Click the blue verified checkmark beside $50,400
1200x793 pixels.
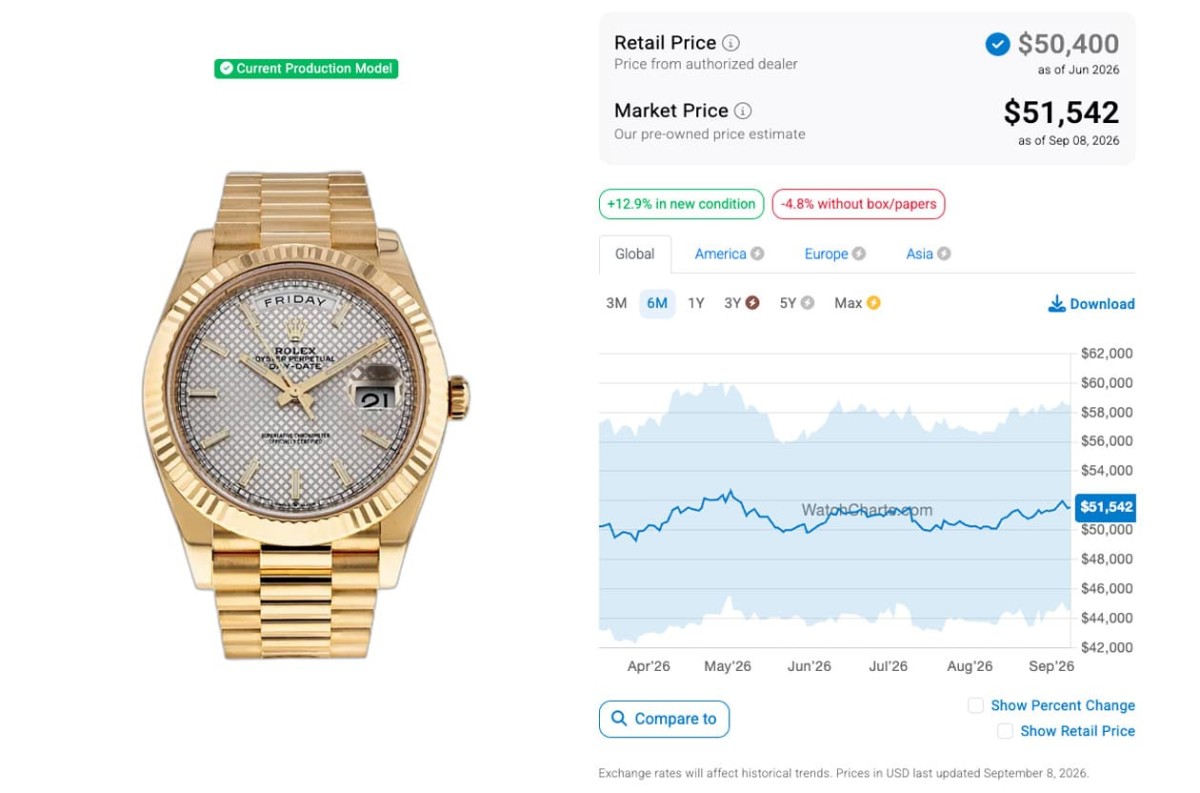pyautogui.click(x=997, y=44)
